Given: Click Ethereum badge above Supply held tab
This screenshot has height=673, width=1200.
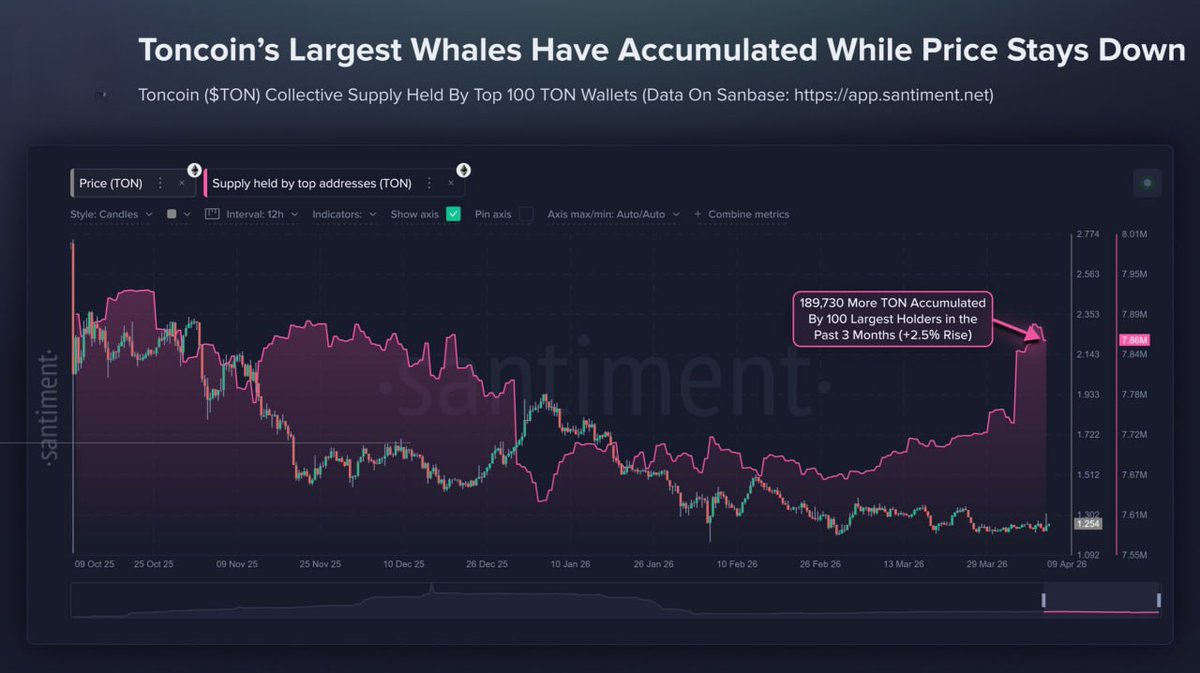Looking at the screenshot, I should pyautogui.click(x=464, y=170).
